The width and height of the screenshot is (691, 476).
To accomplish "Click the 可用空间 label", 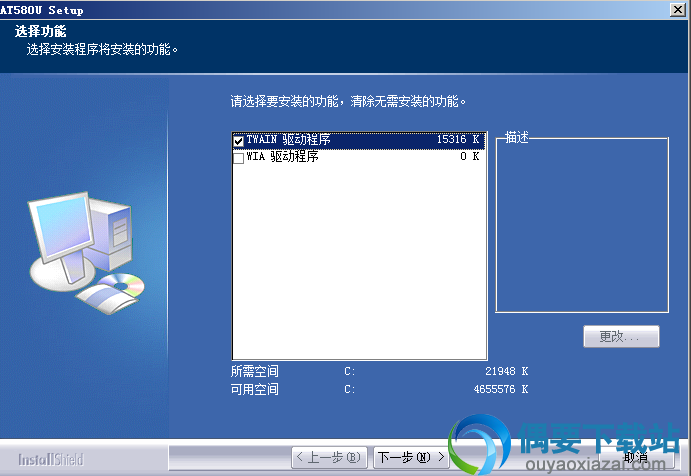I will tap(255, 390).
